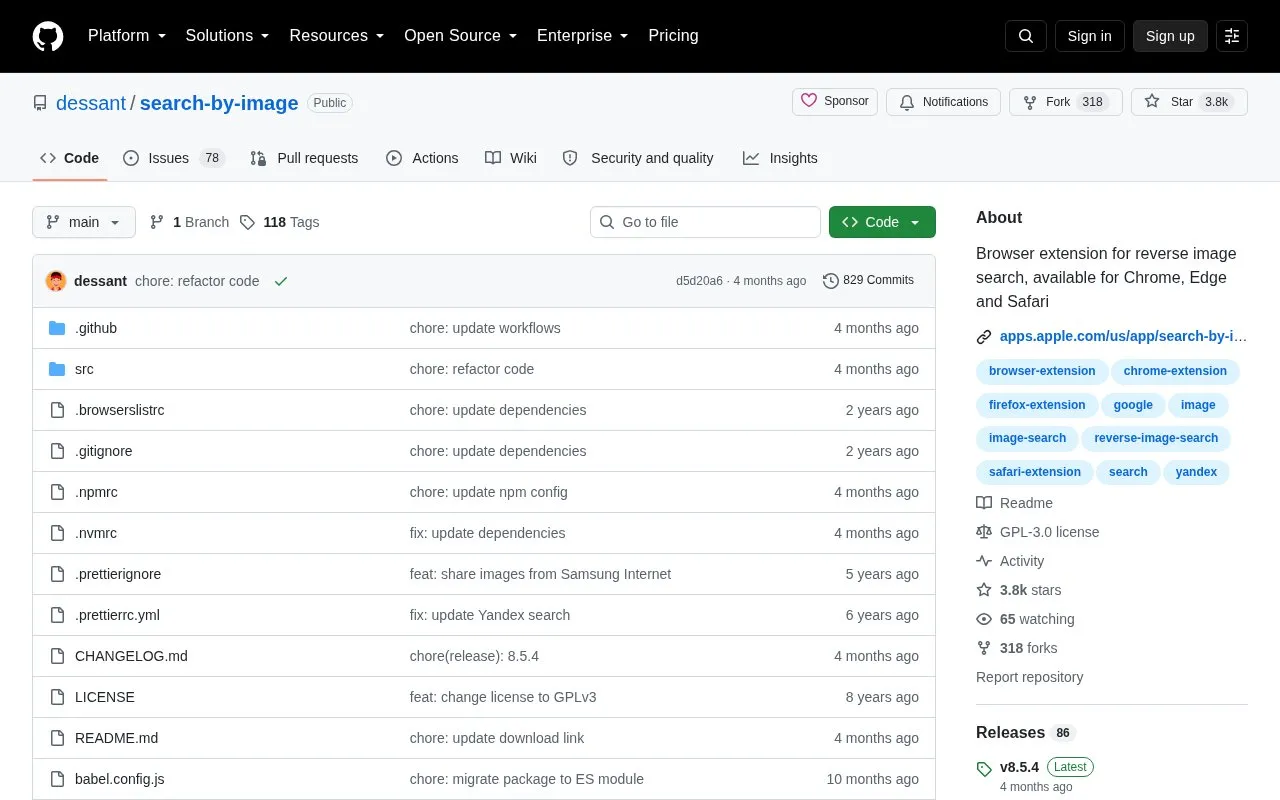This screenshot has height=800, width=1280.
Task: Click the .github folder icon
Action: pos(57,328)
